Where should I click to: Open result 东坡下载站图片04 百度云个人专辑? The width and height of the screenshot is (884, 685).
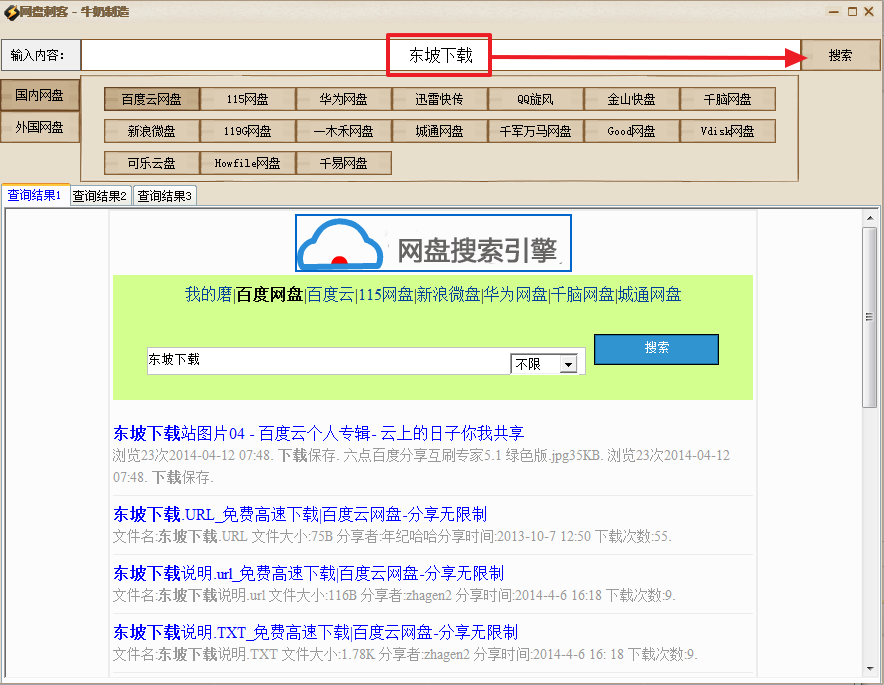[x=319, y=433]
